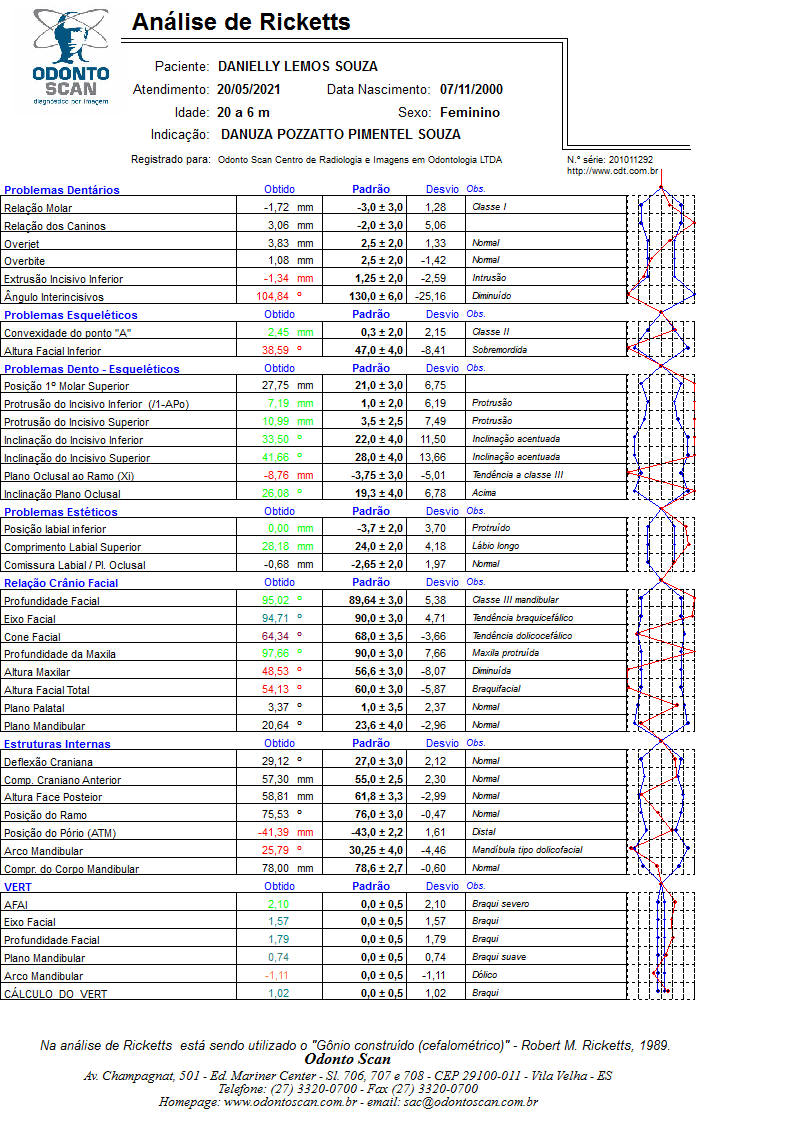This screenshot has height=1123, width=794.
Task: Click the Atendimento date 20/05/2021
Action: click(x=248, y=90)
